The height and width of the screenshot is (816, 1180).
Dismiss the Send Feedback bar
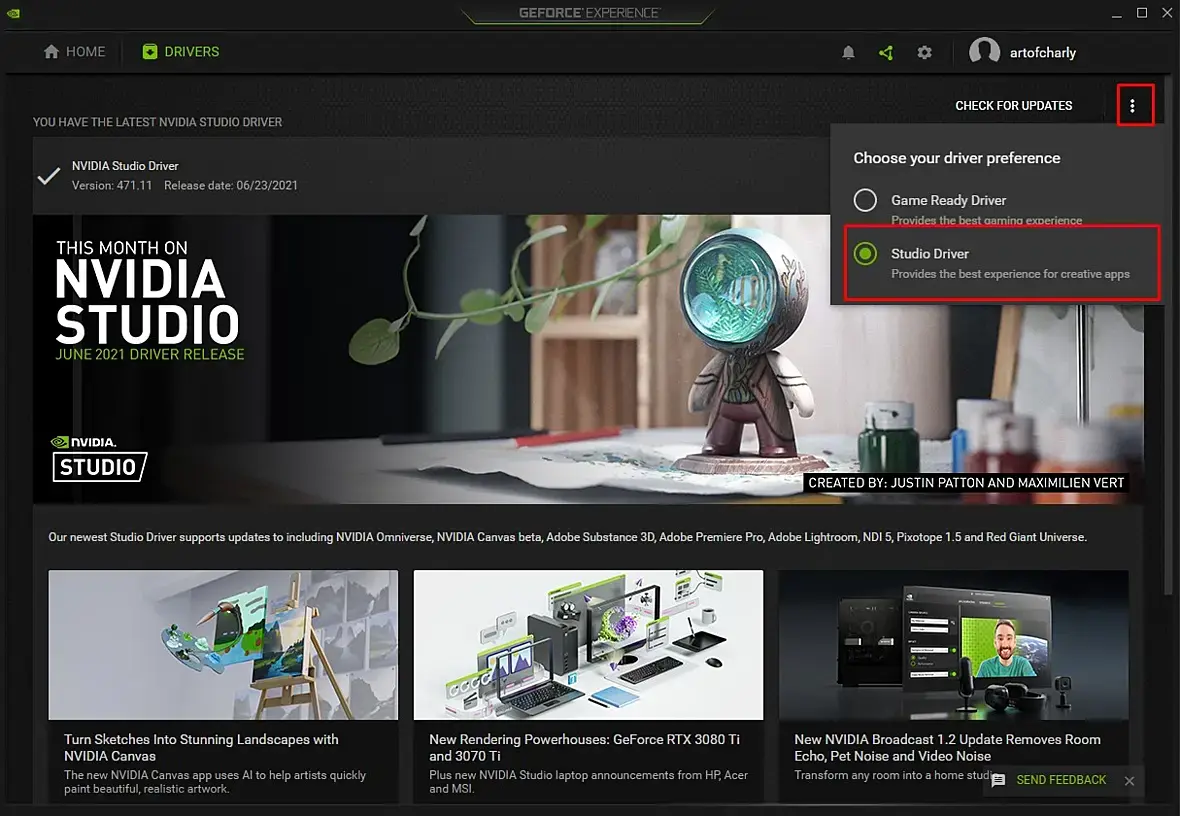coord(1129,781)
